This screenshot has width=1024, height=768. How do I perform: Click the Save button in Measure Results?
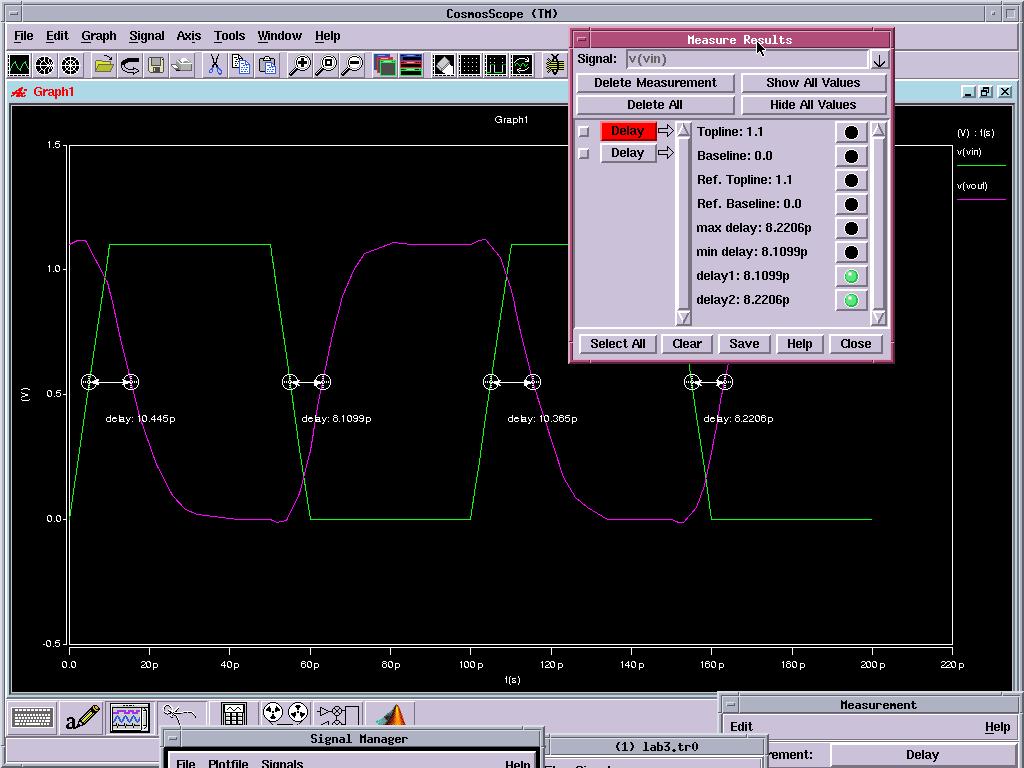(x=744, y=344)
